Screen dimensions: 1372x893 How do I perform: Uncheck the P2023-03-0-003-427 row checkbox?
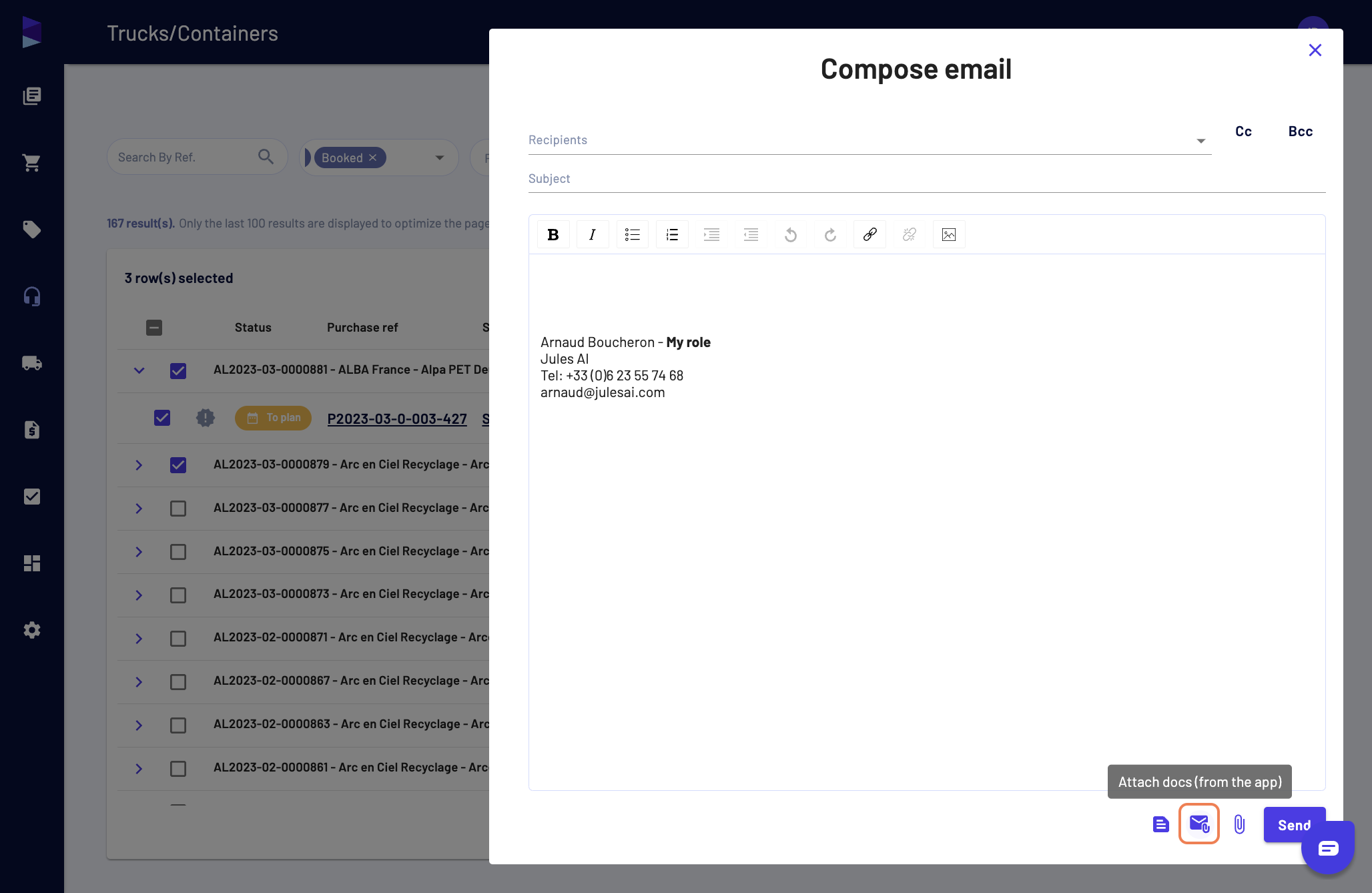click(x=162, y=418)
